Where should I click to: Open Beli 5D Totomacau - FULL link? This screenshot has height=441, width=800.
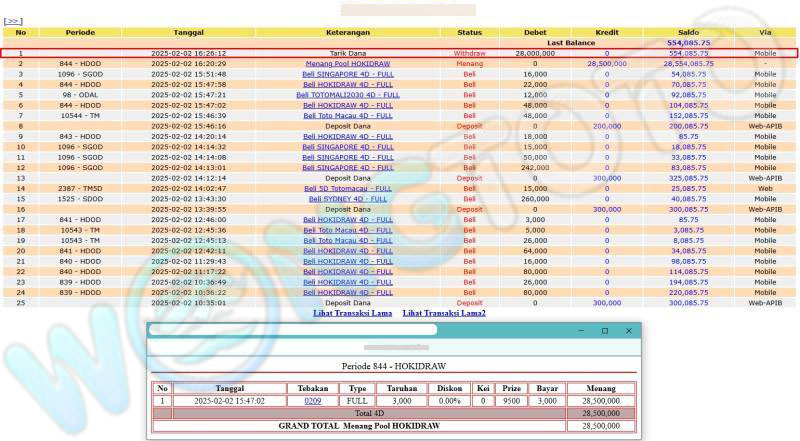point(347,188)
